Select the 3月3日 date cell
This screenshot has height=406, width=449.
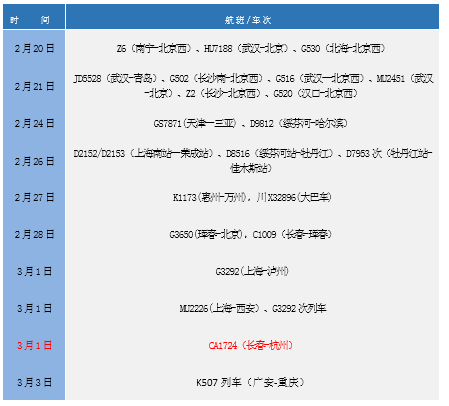click(34, 382)
